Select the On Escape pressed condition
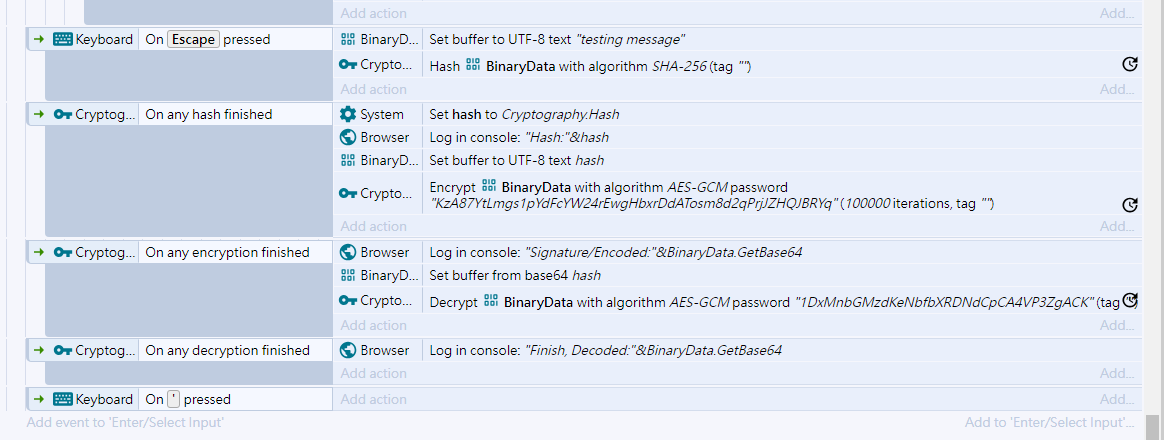1164x440 pixels. pos(208,39)
